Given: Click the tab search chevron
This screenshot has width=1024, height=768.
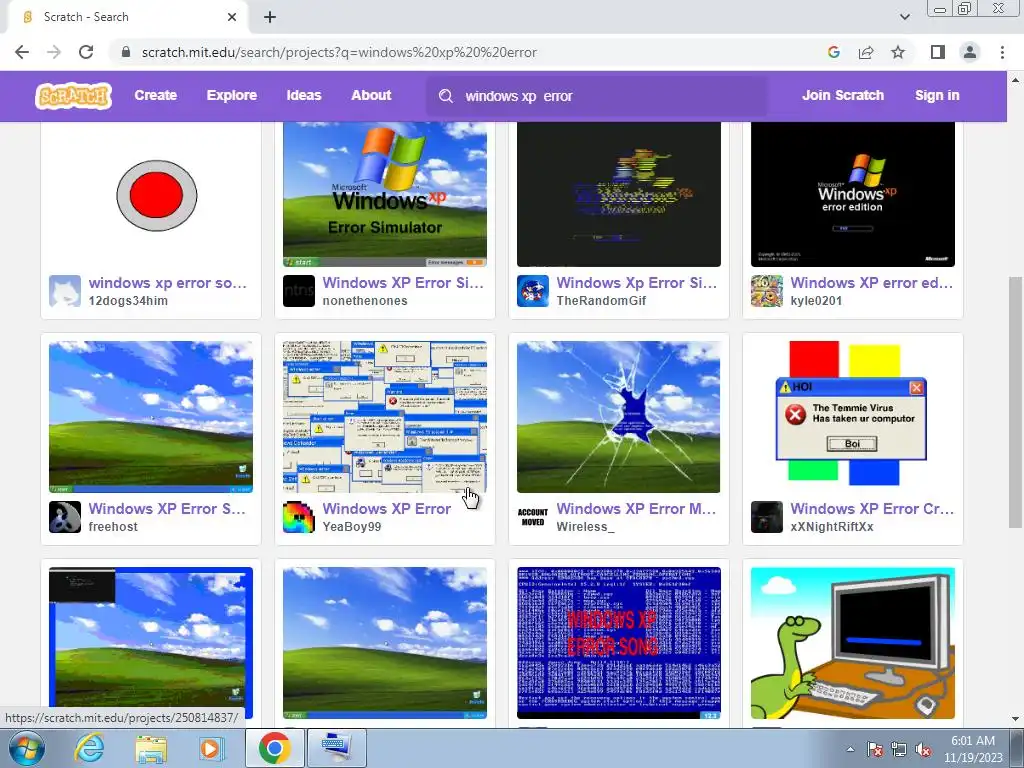Looking at the screenshot, I should point(904,17).
